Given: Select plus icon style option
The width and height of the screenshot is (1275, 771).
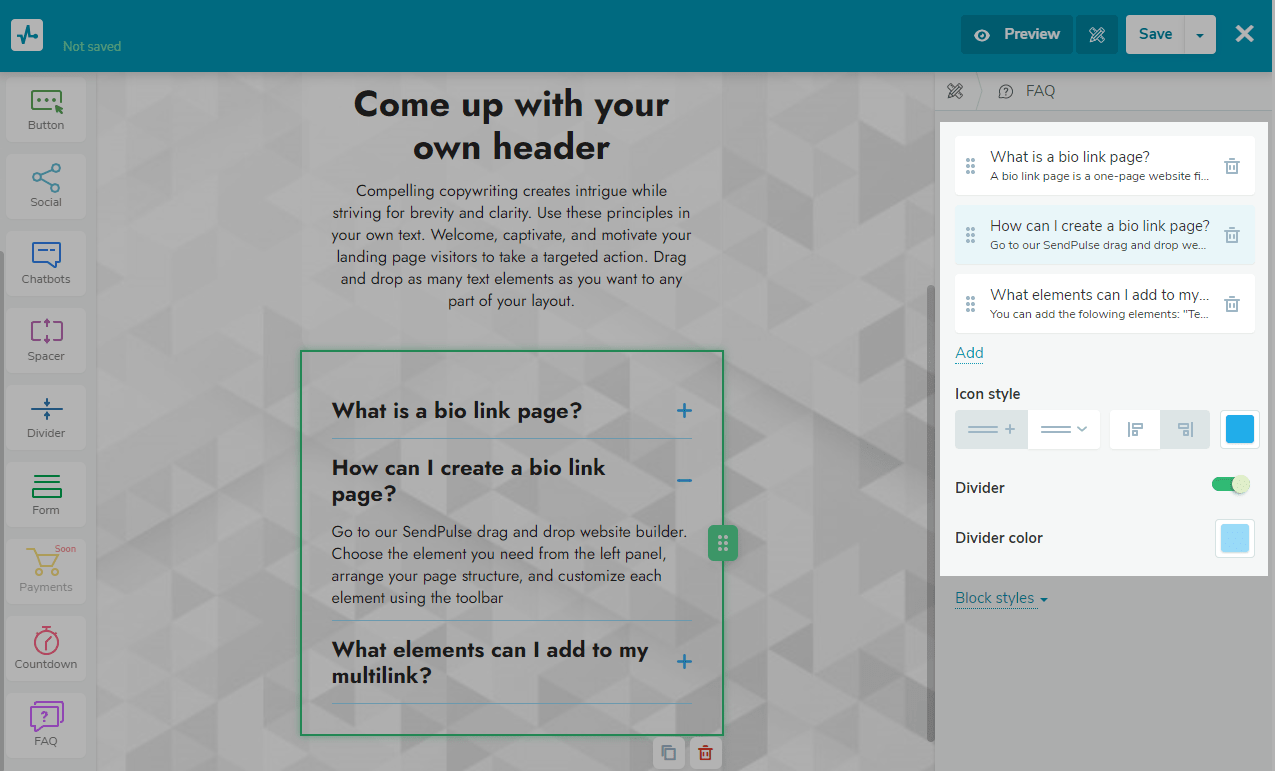Looking at the screenshot, I should (x=991, y=429).
